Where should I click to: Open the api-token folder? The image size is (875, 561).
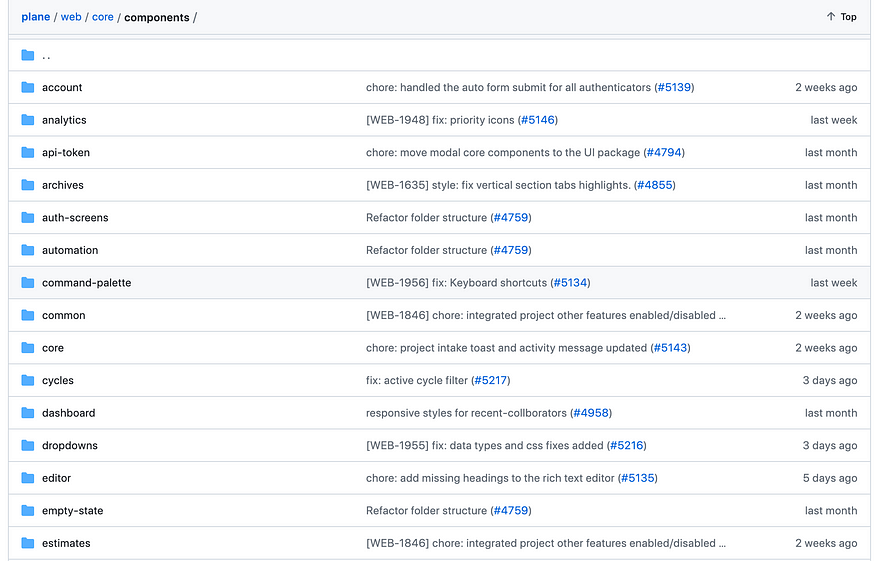(x=66, y=152)
